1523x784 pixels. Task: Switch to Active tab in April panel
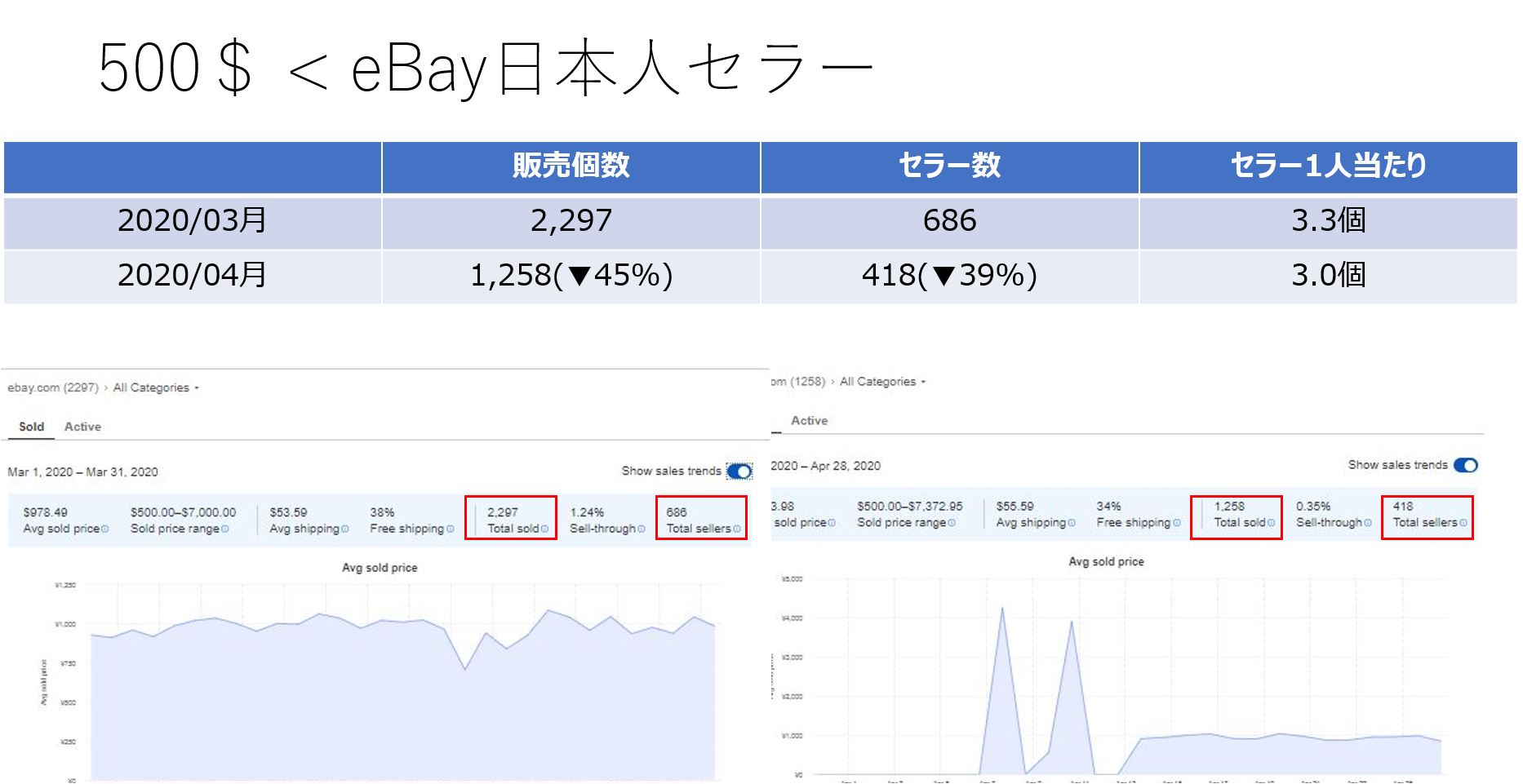coord(809,420)
